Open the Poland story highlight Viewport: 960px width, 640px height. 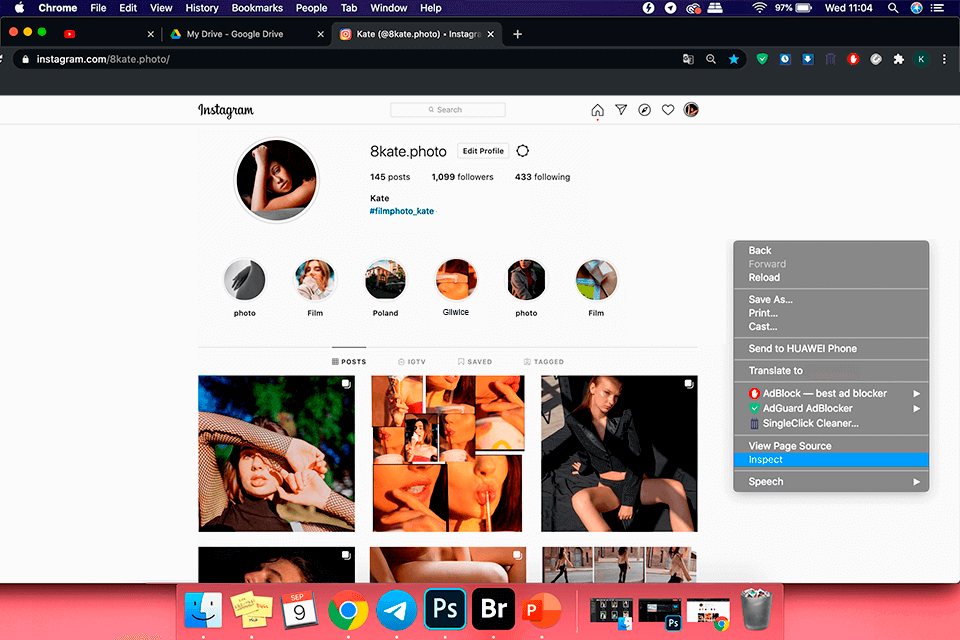(x=385, y=281)
